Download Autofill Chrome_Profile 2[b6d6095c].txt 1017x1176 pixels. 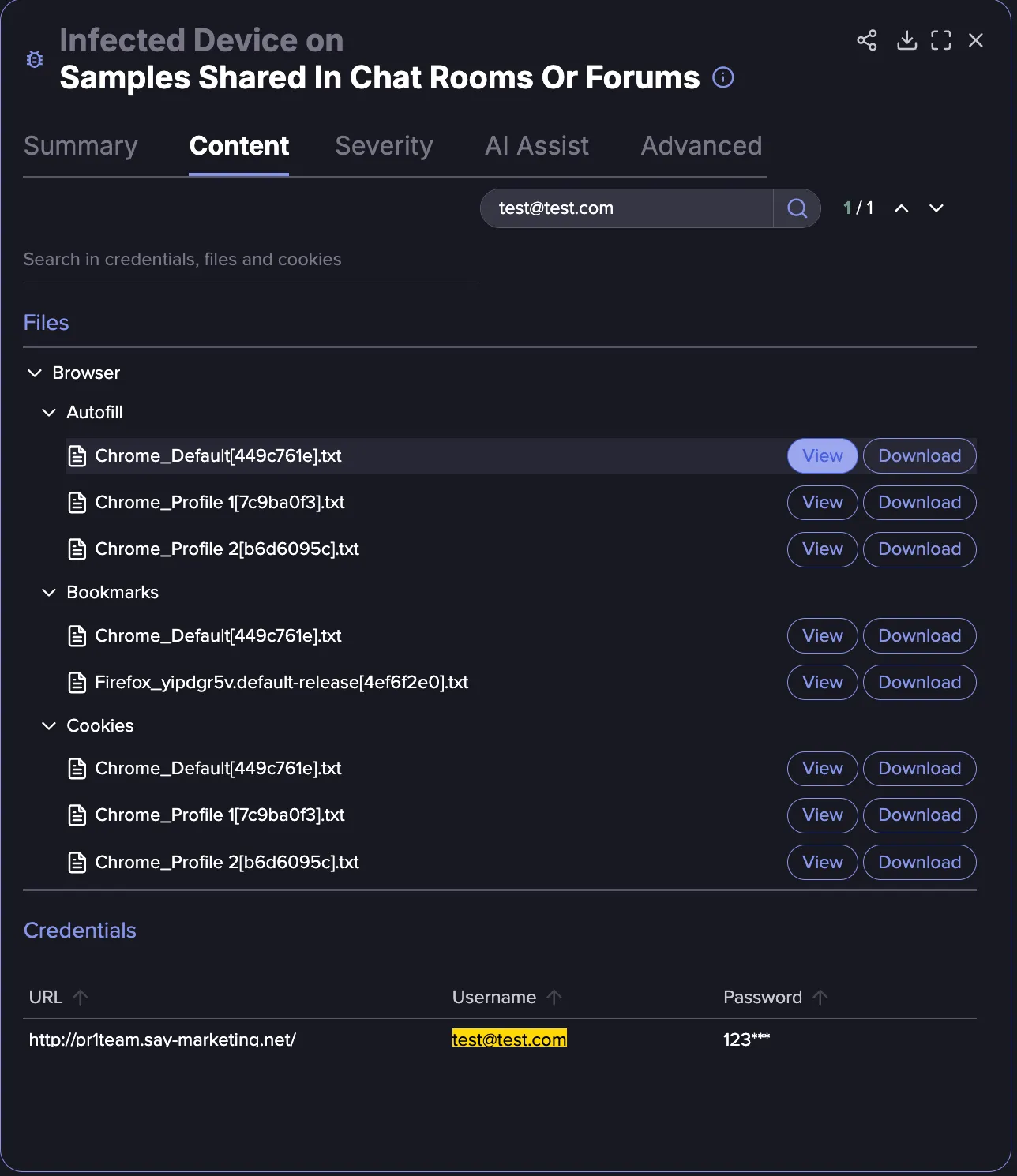click(x=920, y=549)
